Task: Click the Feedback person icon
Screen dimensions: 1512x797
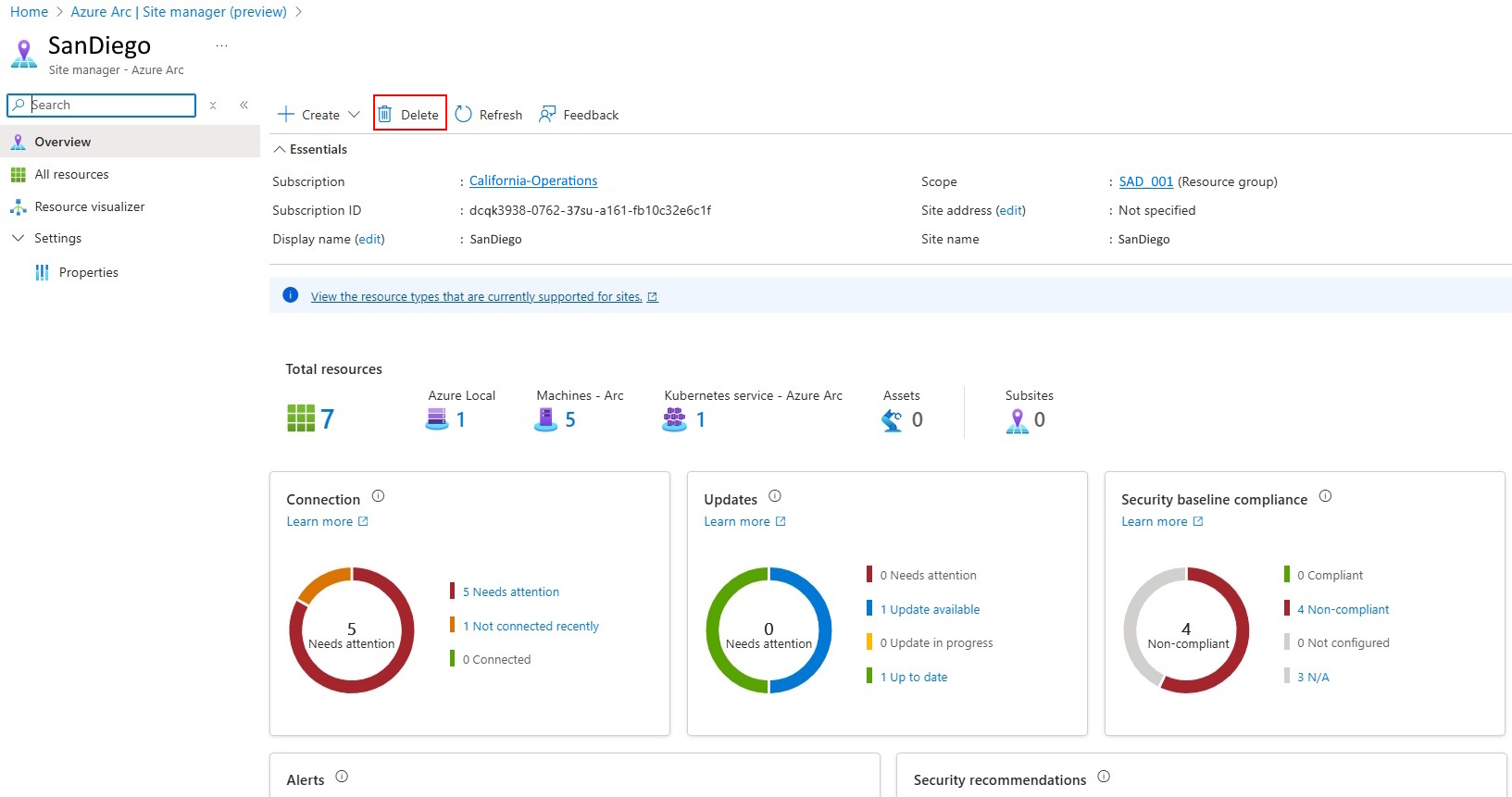Action: click(x=547, y=114)
